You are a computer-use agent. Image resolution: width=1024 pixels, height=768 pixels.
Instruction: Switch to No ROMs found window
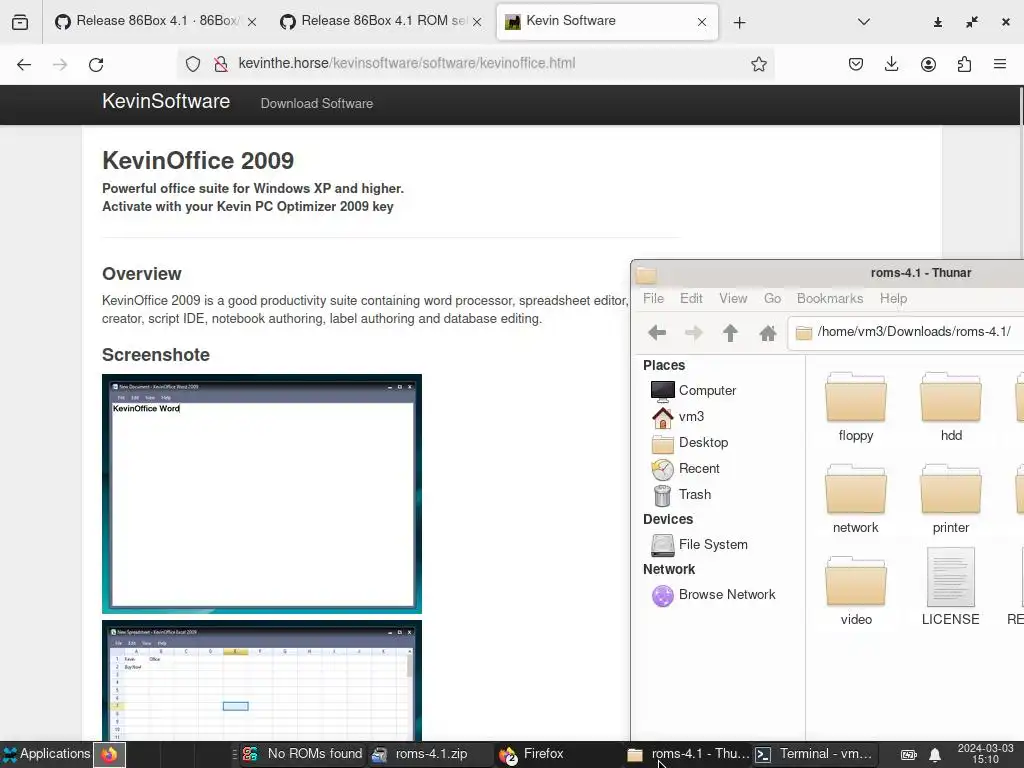click(302, 754)
